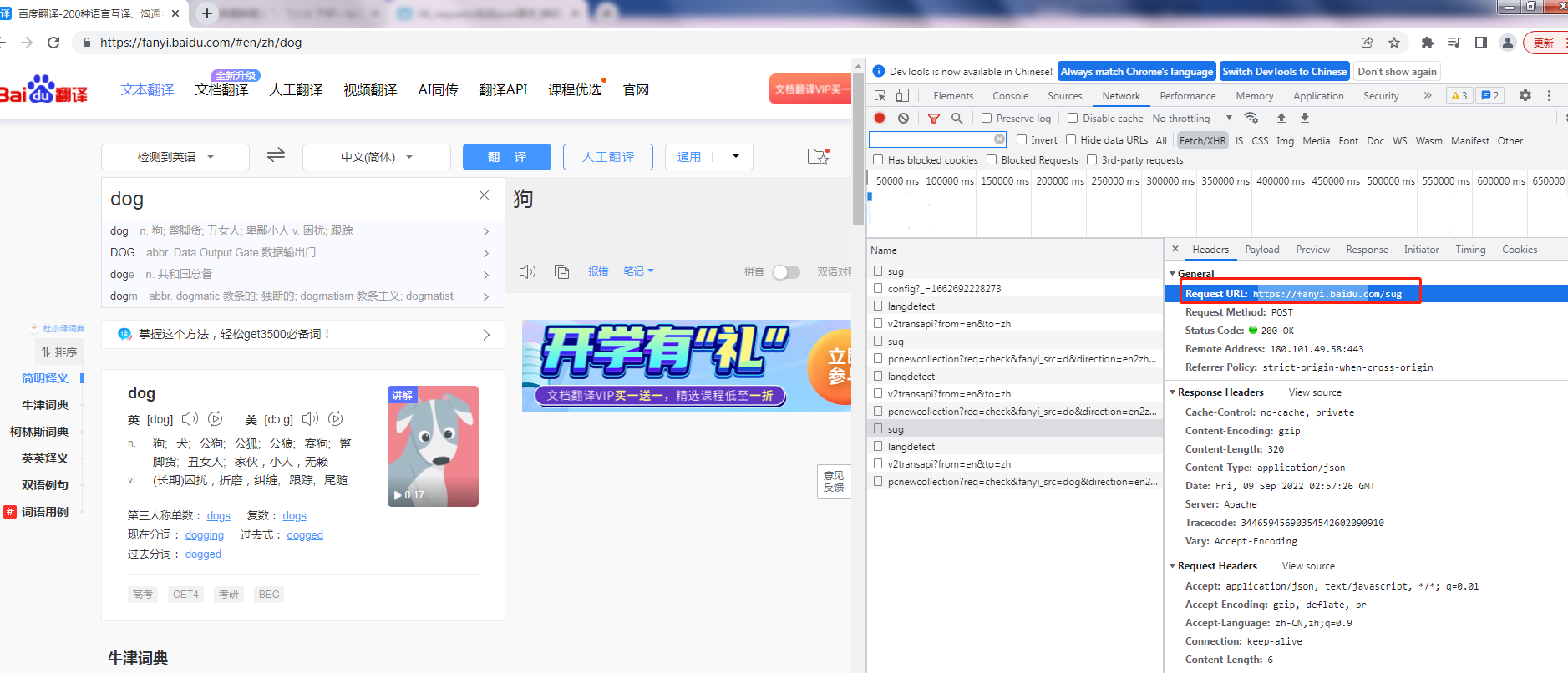
Task: Share this page icon in address bar
Action: click(1368, 43)
